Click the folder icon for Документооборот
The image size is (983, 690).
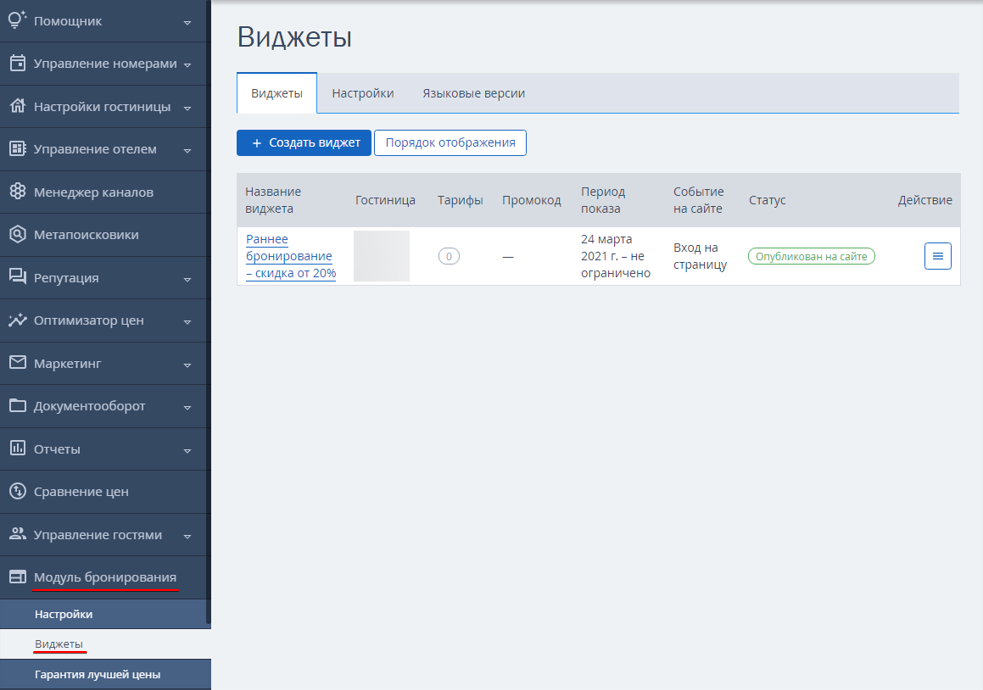[18, 405]
